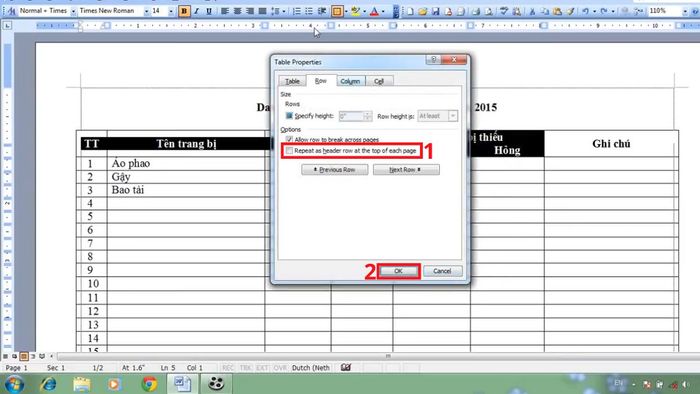Undo the last action
The height and width of the screenshot is (394, 700).
[x=585, y=11]
